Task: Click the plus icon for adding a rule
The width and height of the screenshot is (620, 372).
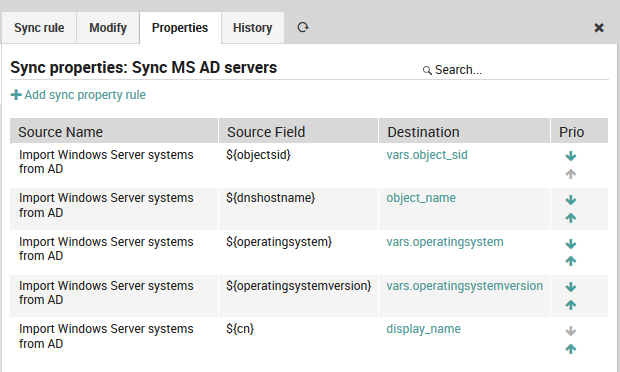Action: click(16, 95)
